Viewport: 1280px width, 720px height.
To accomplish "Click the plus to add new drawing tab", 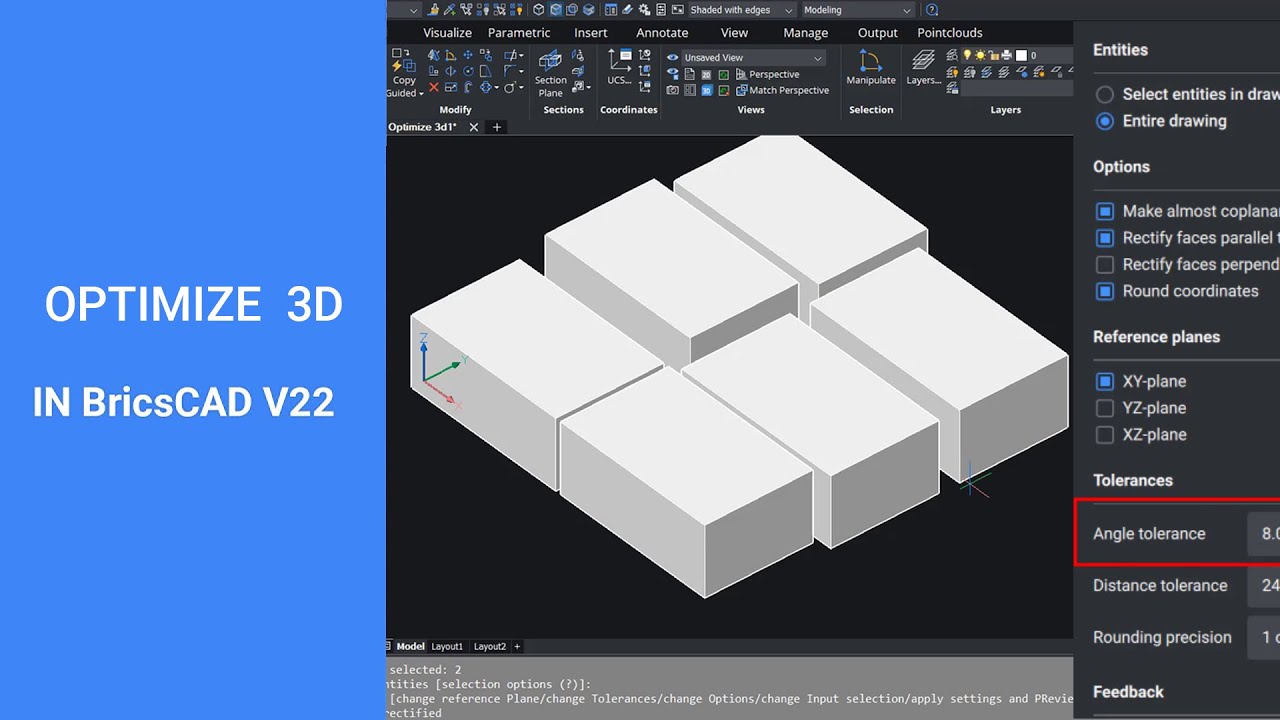I will pos(497,127).
